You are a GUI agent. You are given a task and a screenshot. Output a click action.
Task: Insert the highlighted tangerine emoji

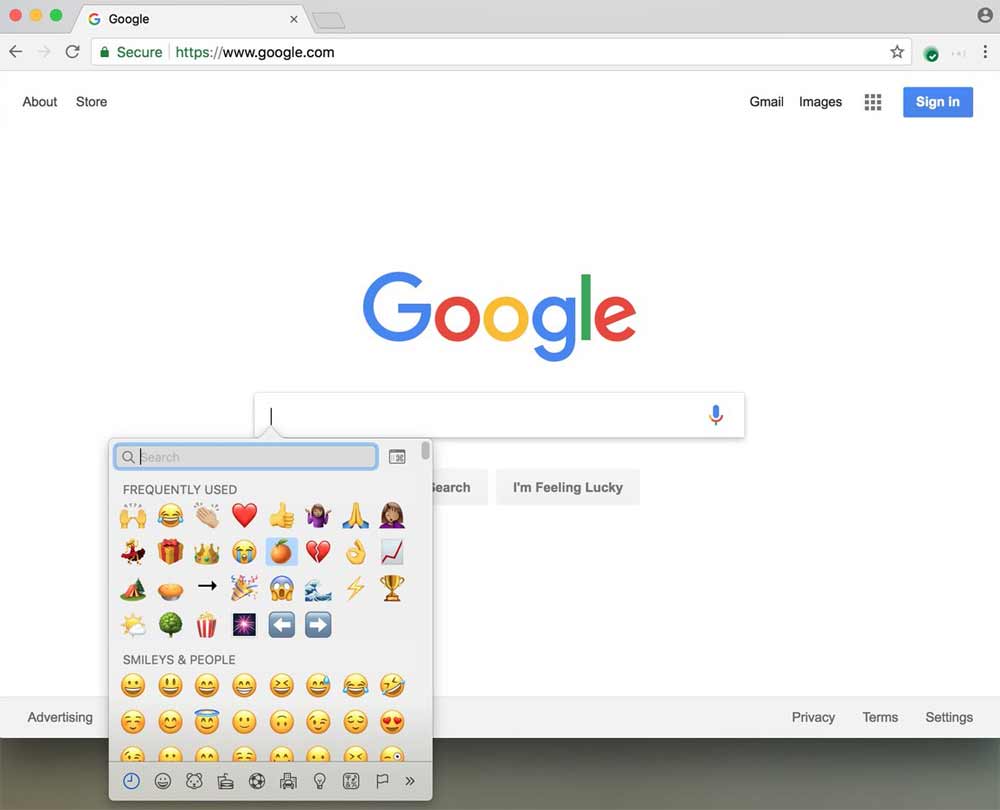point(281,552)
